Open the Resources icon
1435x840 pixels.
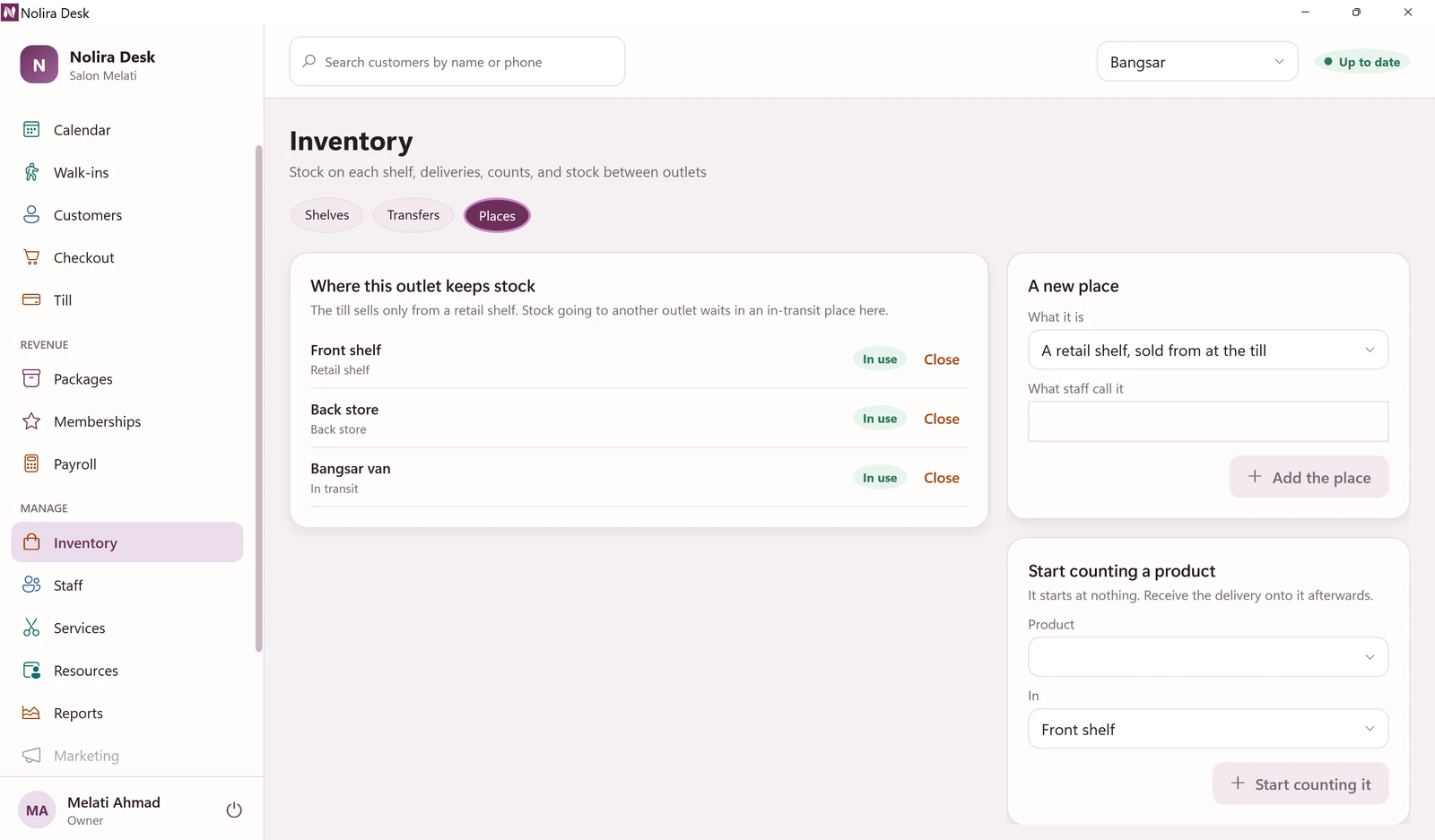pos(31,671)
